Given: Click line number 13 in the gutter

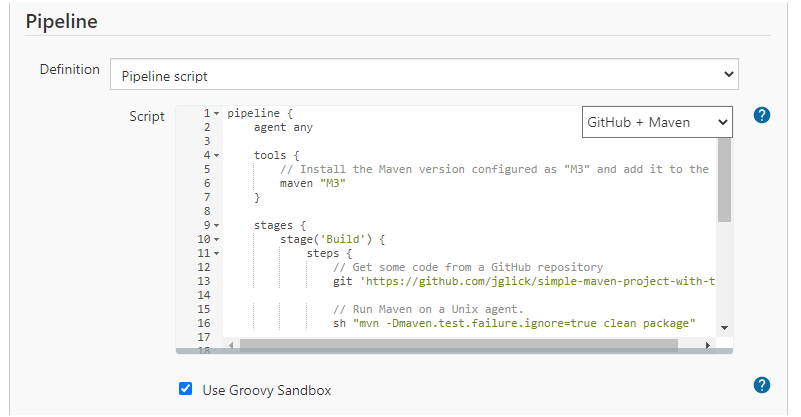Looking at the screenshot, I should pyautogui.click(x=204, y=282).
